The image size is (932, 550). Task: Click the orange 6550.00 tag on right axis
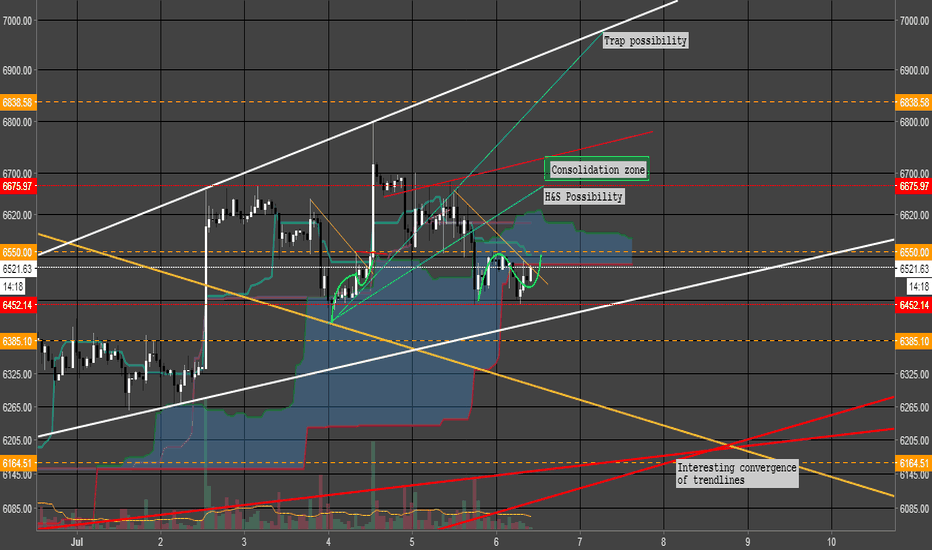click(913, 252)
